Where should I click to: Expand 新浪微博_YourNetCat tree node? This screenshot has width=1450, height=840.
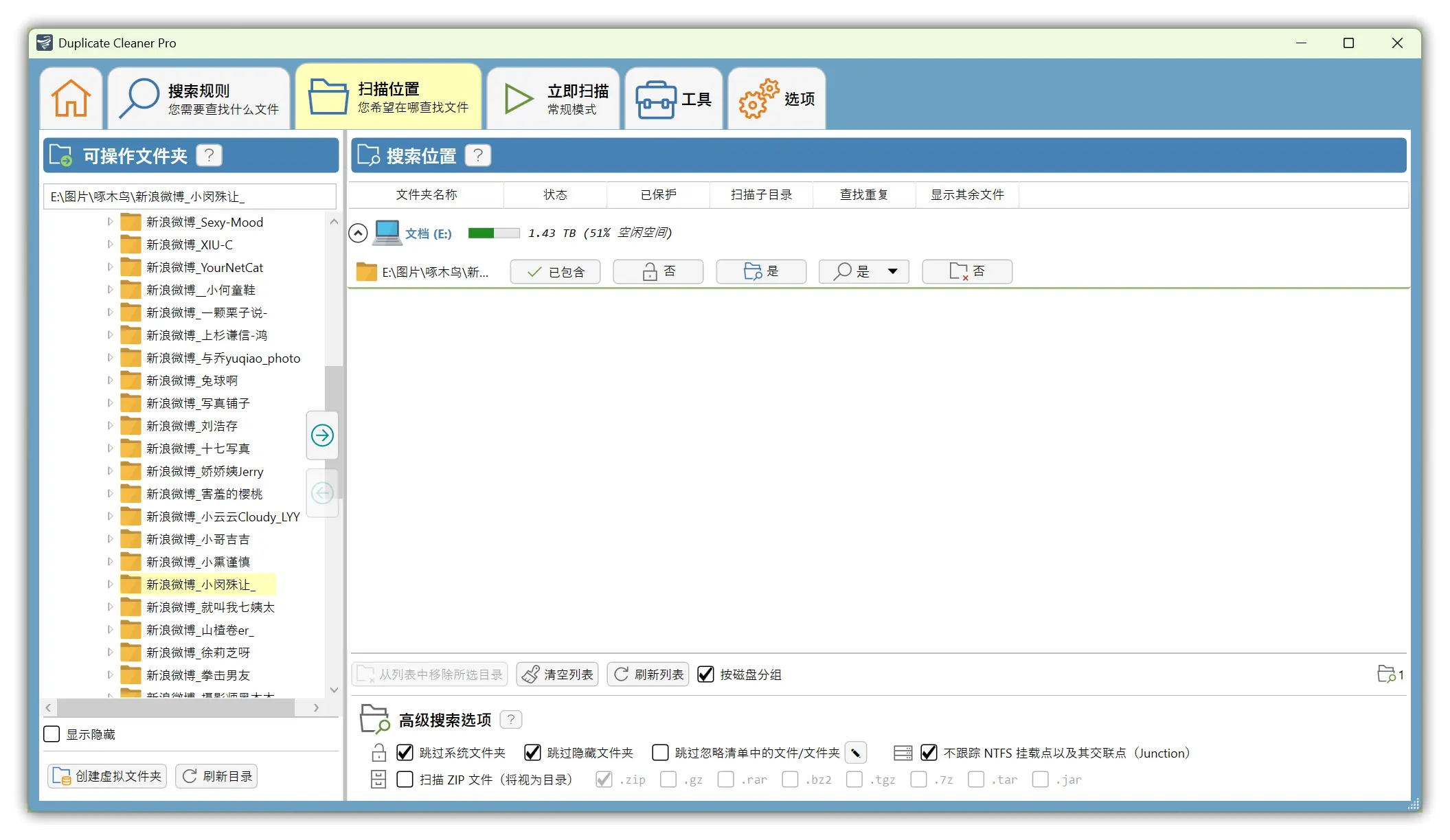coord(110,267)
